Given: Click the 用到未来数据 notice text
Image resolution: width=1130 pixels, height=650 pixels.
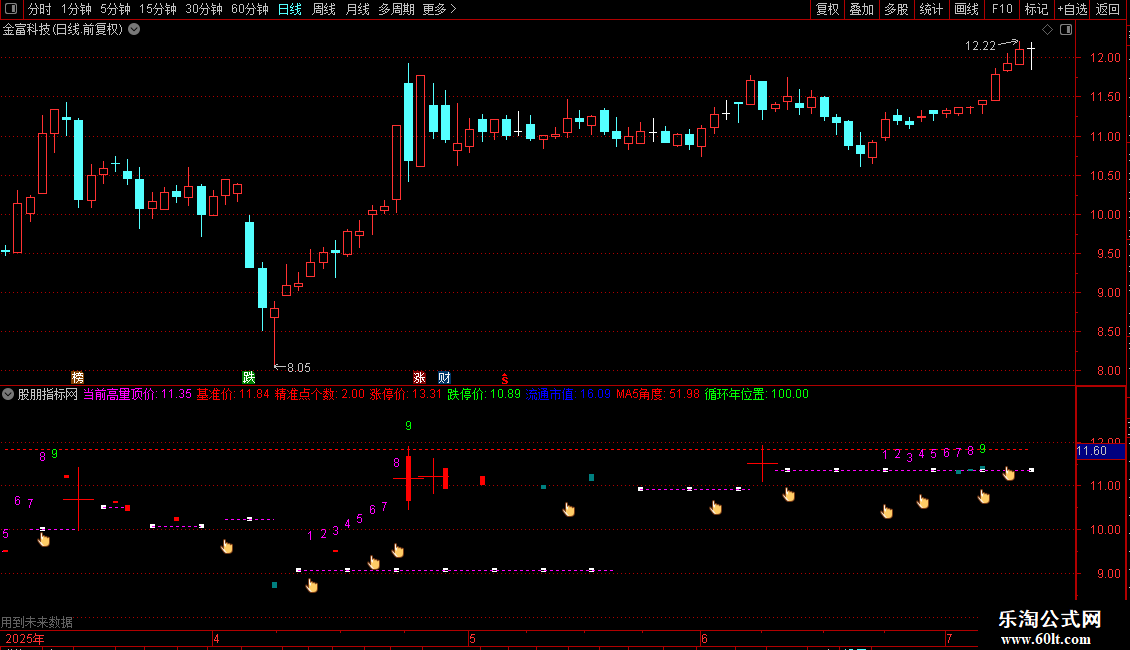Looking at the screenshot, I should coord(37,622).
